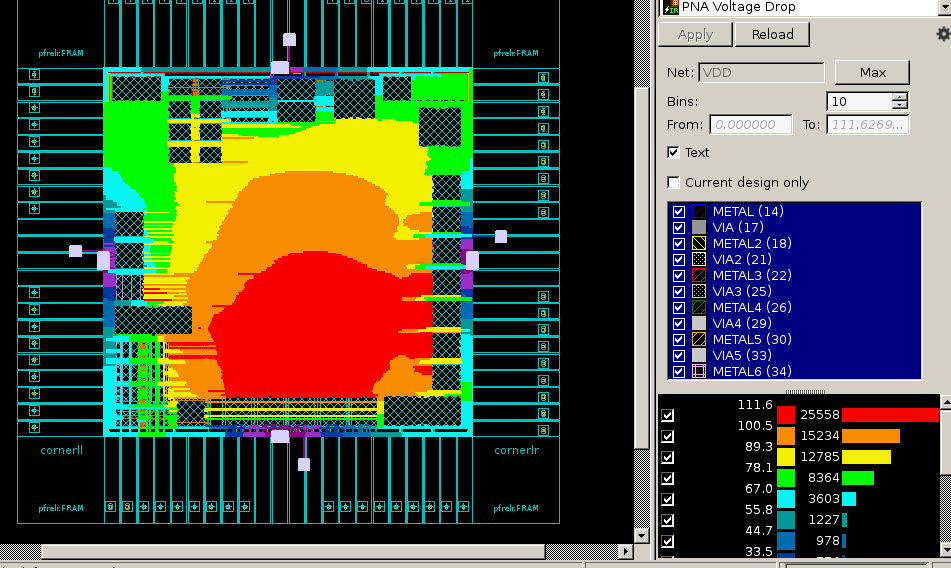Viewport: 951px width, 568px height.
Task: Uncheck the VIA (17) layer checkbox
Action: (679, 228)
